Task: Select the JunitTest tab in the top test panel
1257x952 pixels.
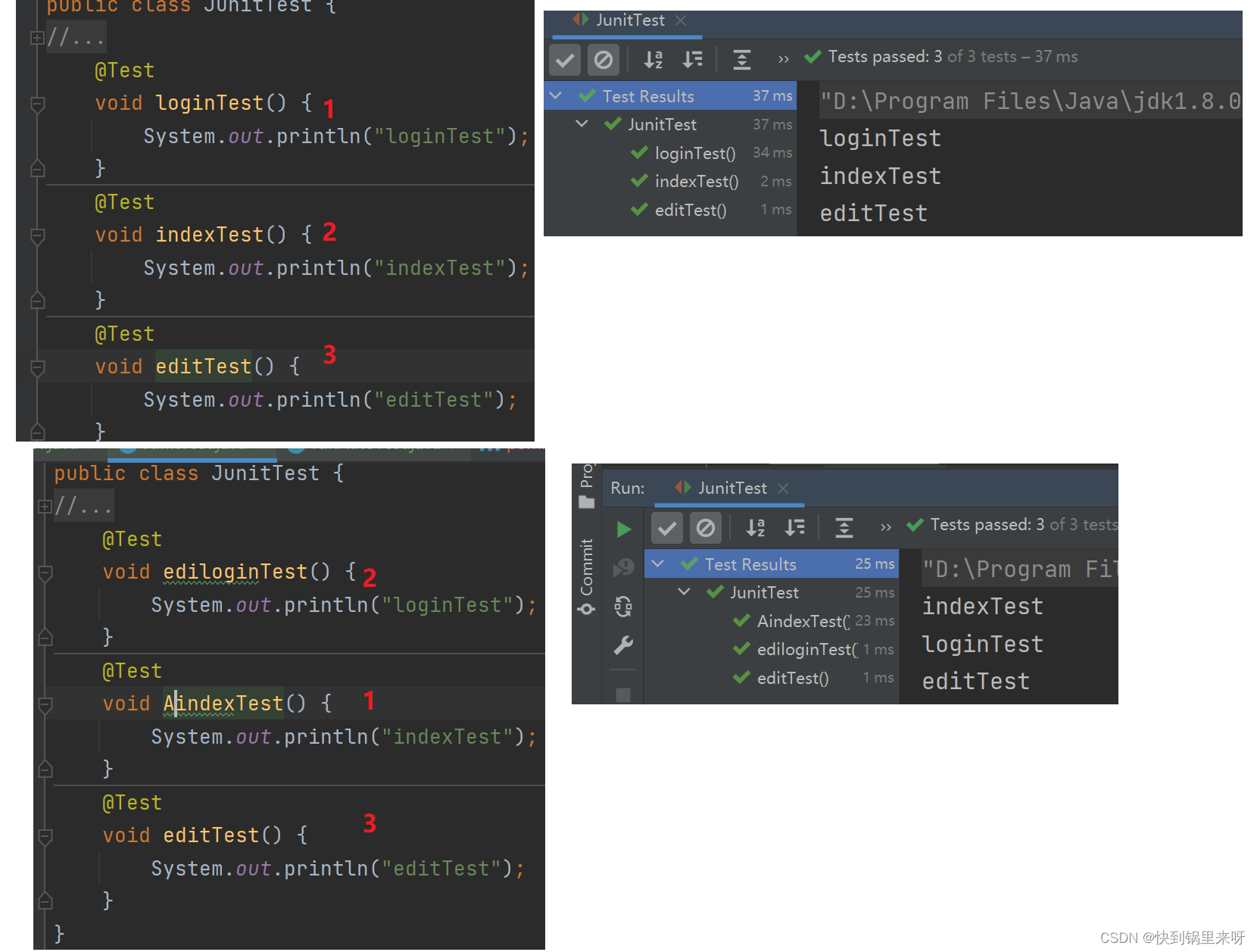Action: 628,20
